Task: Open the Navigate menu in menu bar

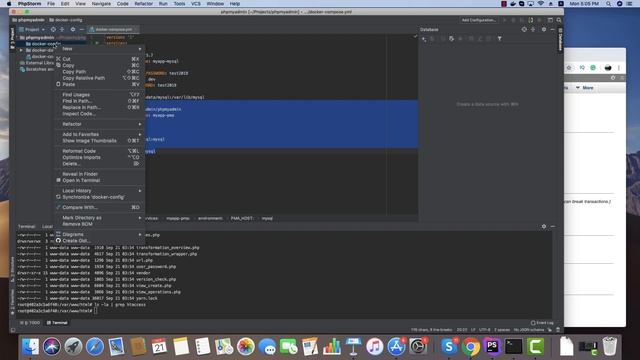Action: pos(101,4)
